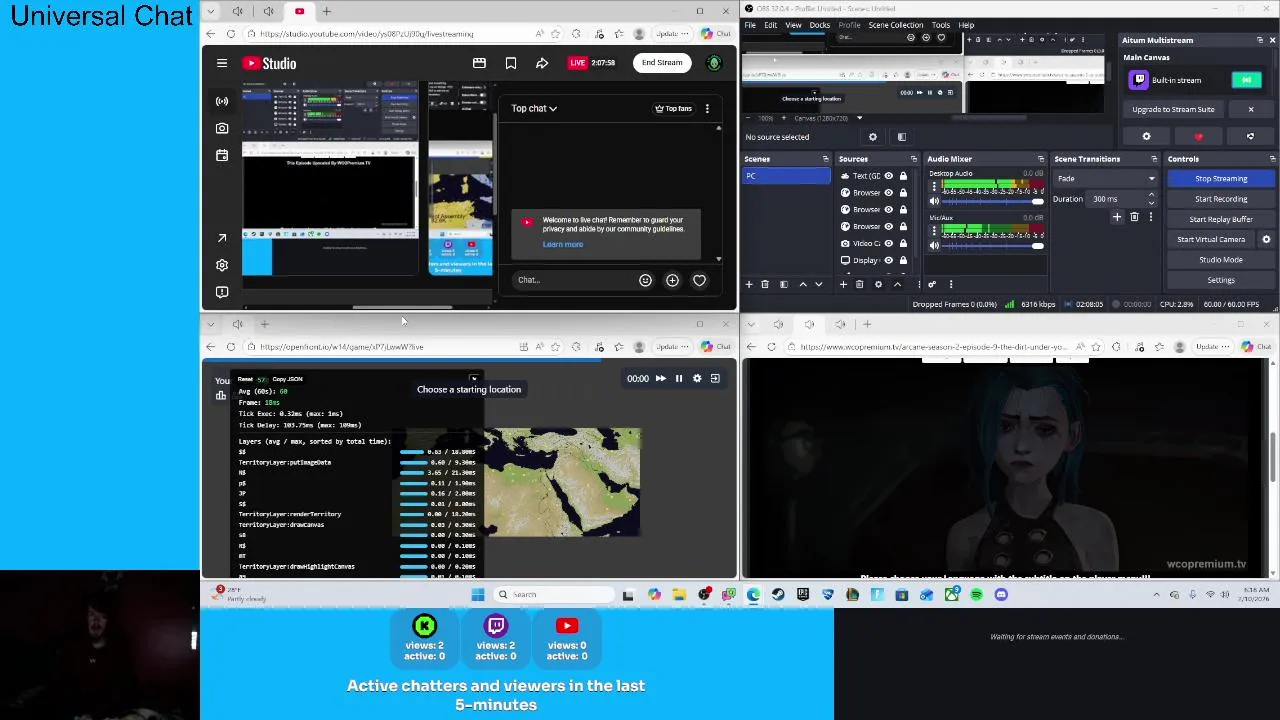Click fast-forward in OpenFront replay controls

pos(660,378)
